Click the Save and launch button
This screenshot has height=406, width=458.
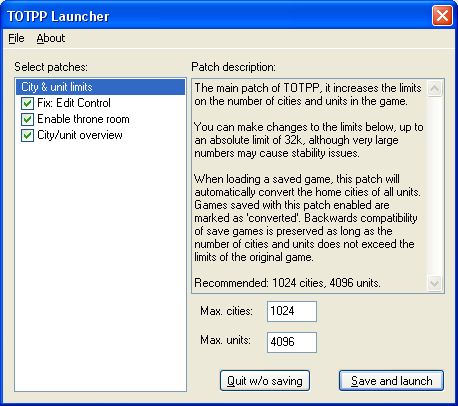(x=391, y=381)
